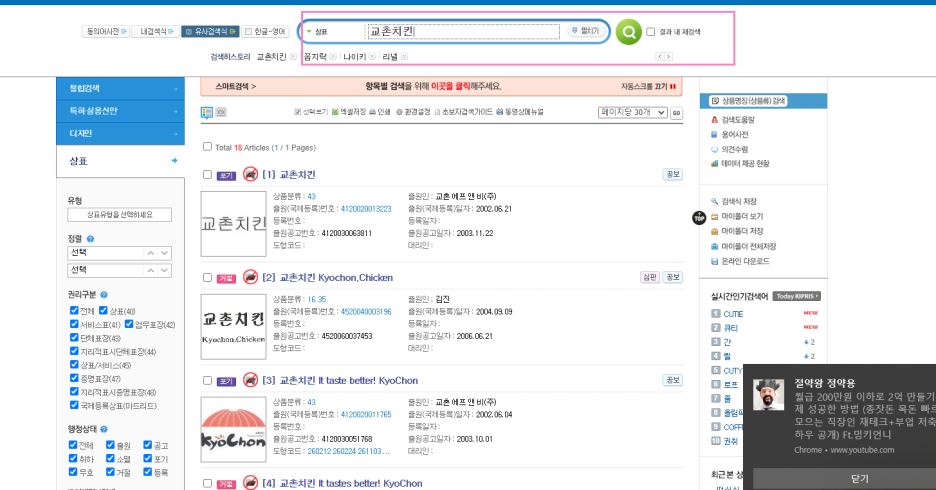
Task: Click GO button beside page size
Action: tap(676, 113)
